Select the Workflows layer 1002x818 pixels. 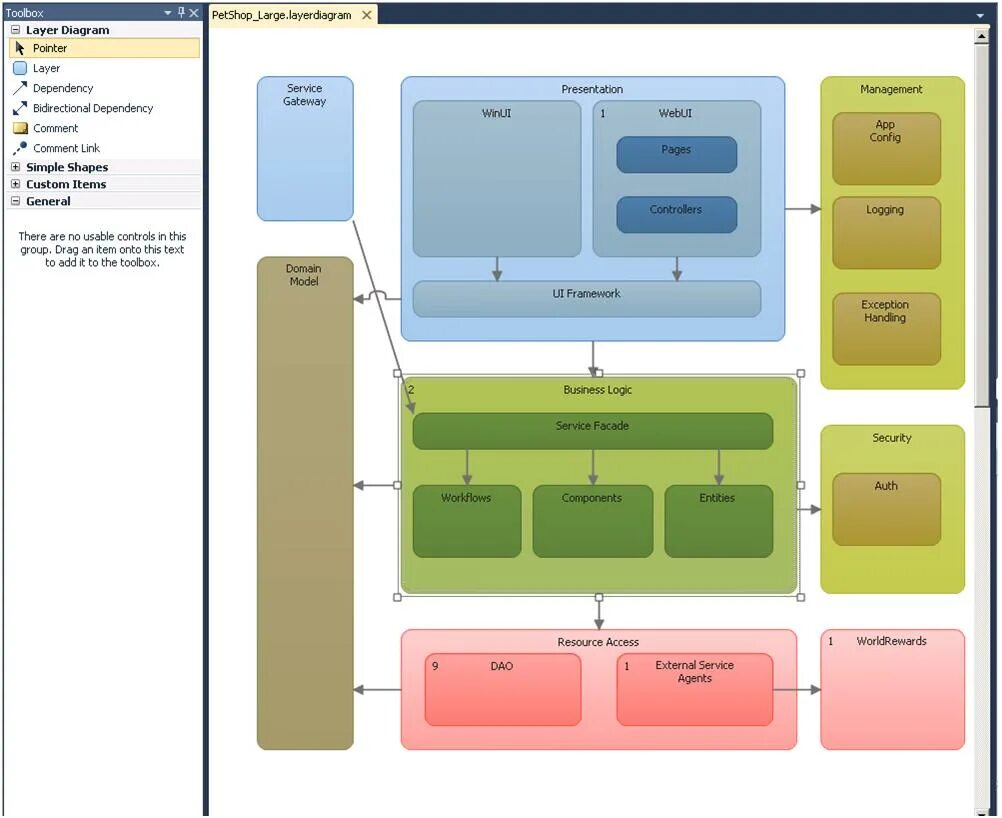(x=467, y=521)
